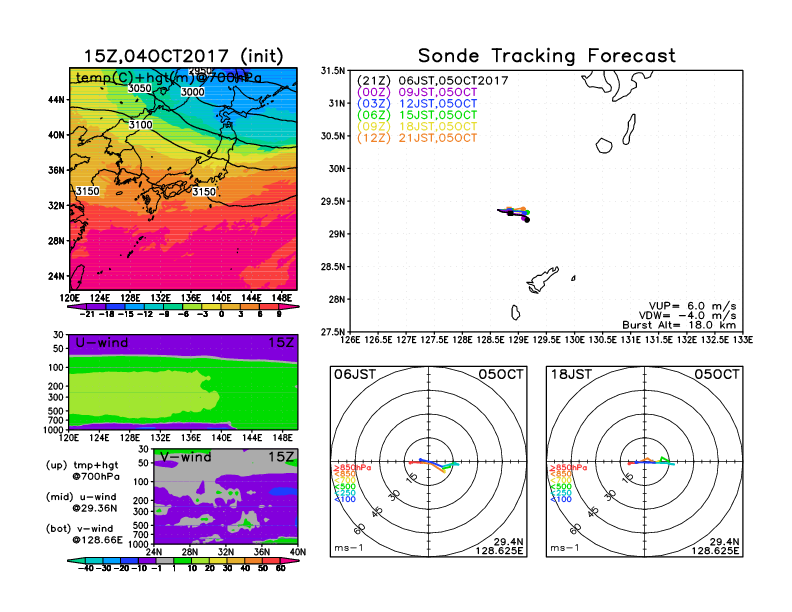
Task: Click the gray -1 to 1 swatch on the wind colorbar
Action: pyautogui.click(x=165, y=561)
